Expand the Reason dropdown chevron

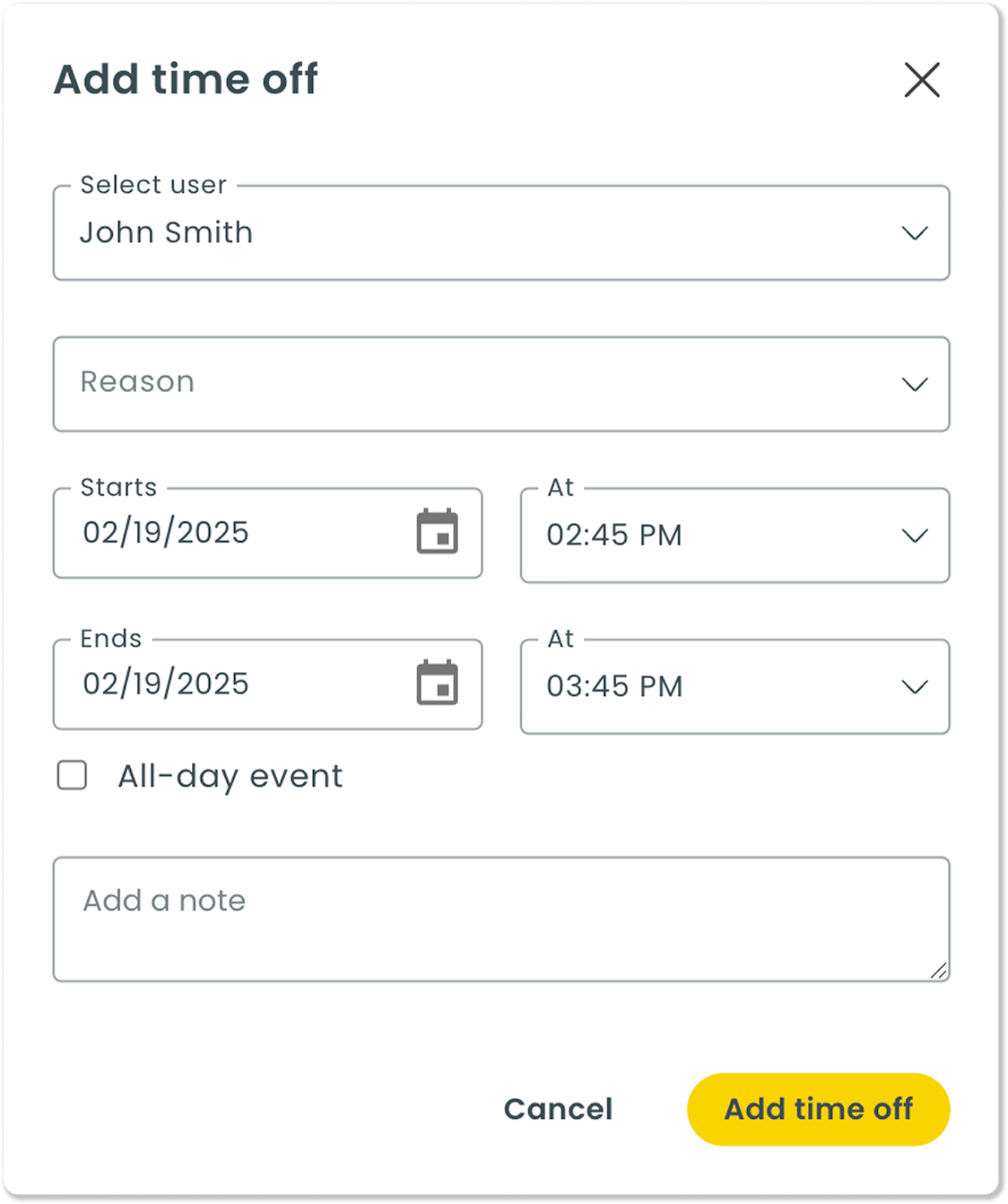pos(914,385)
